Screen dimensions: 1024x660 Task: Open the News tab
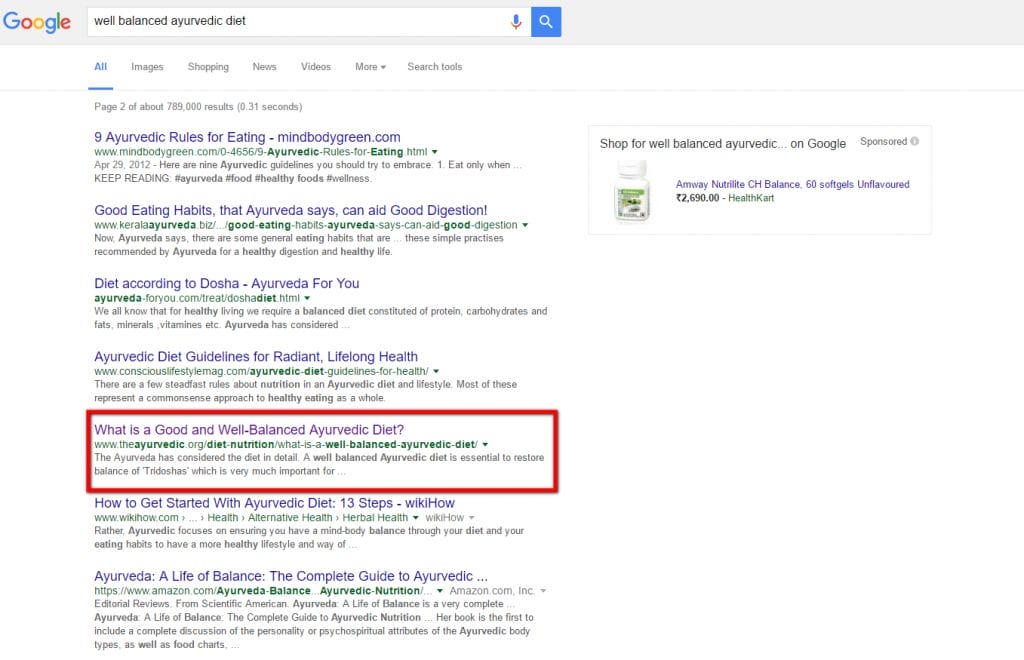pyautogui.click(x=264, y=67)
